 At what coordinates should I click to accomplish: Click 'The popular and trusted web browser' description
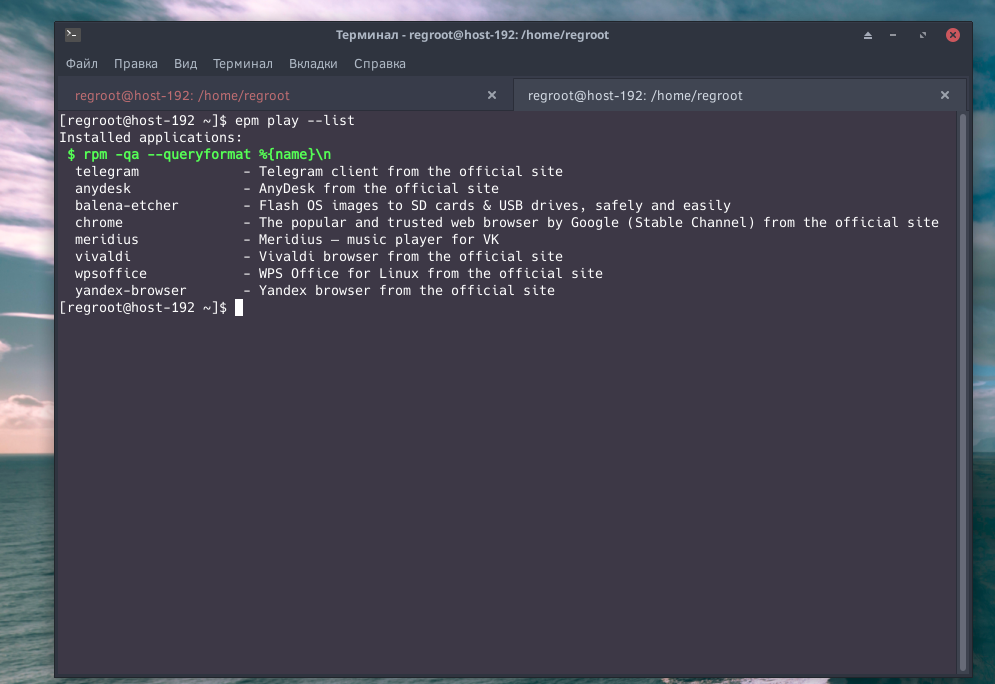click(x=598, y=223)
